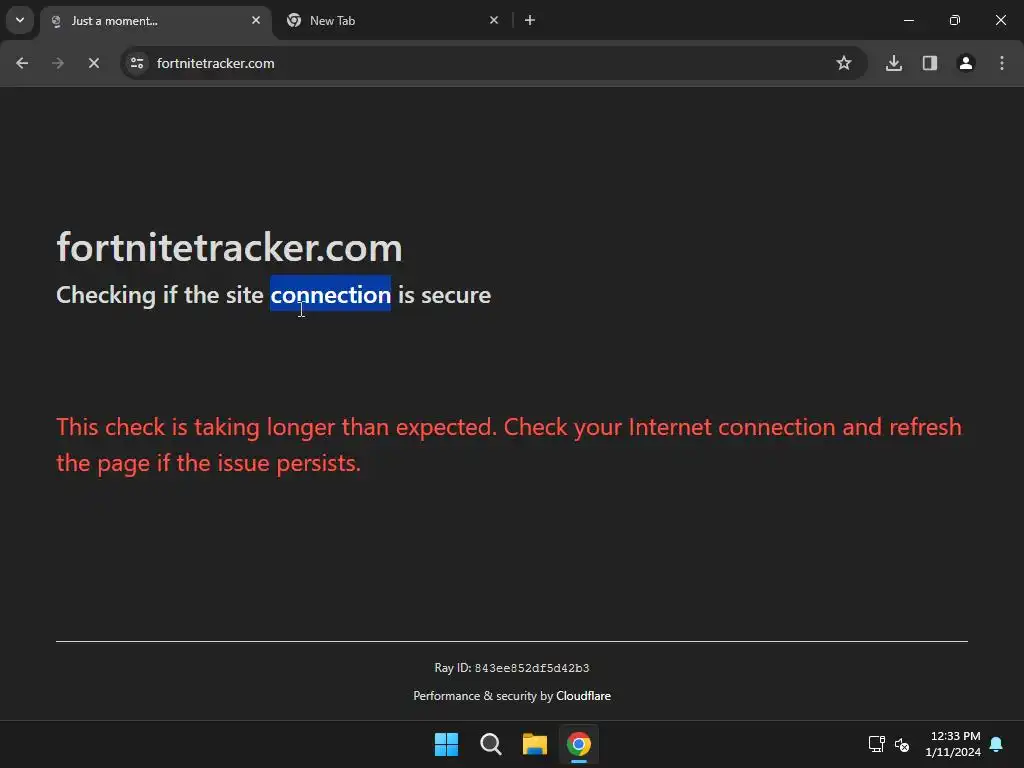Image resolution: width=1024 pixels, height=768 pixels.
Task: Close the Chrome window
Action: point(1000,20)
